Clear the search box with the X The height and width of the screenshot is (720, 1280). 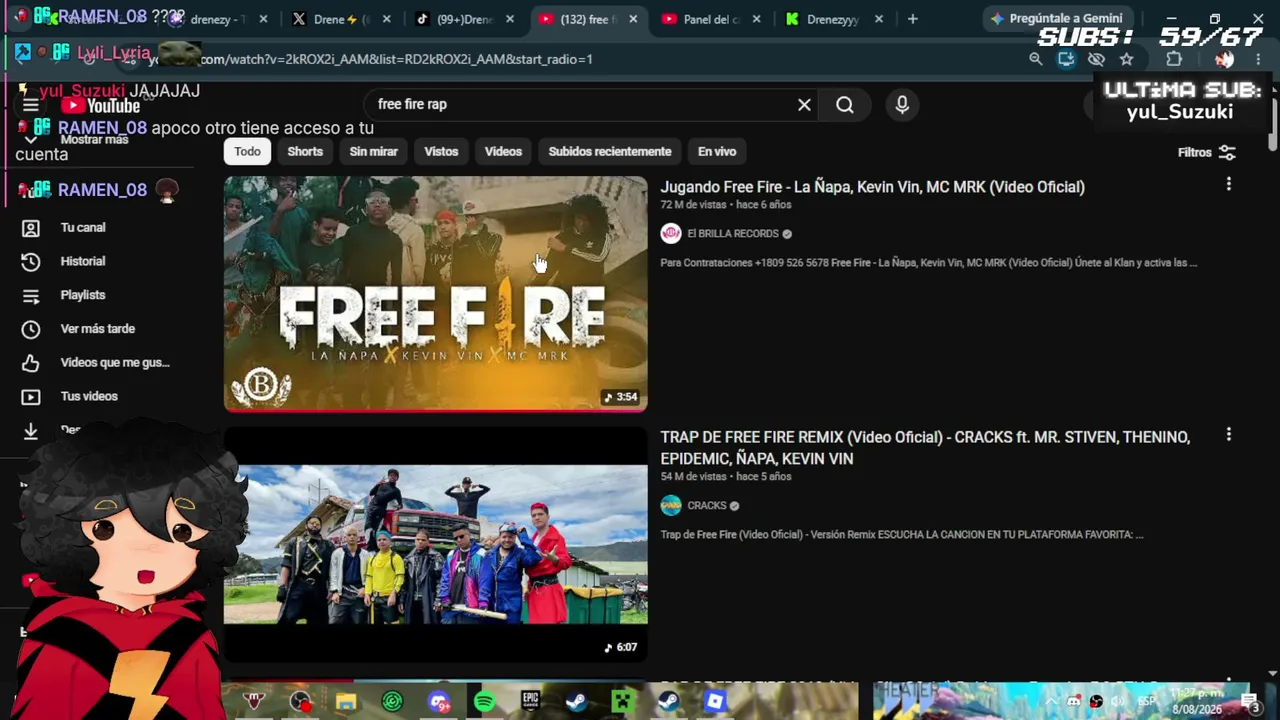(x=804, y=104)
